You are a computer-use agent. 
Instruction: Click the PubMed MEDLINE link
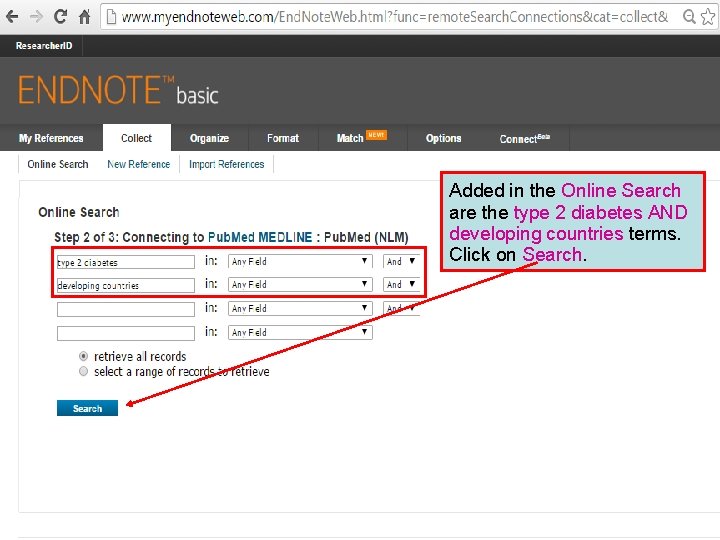coord(260,237)
